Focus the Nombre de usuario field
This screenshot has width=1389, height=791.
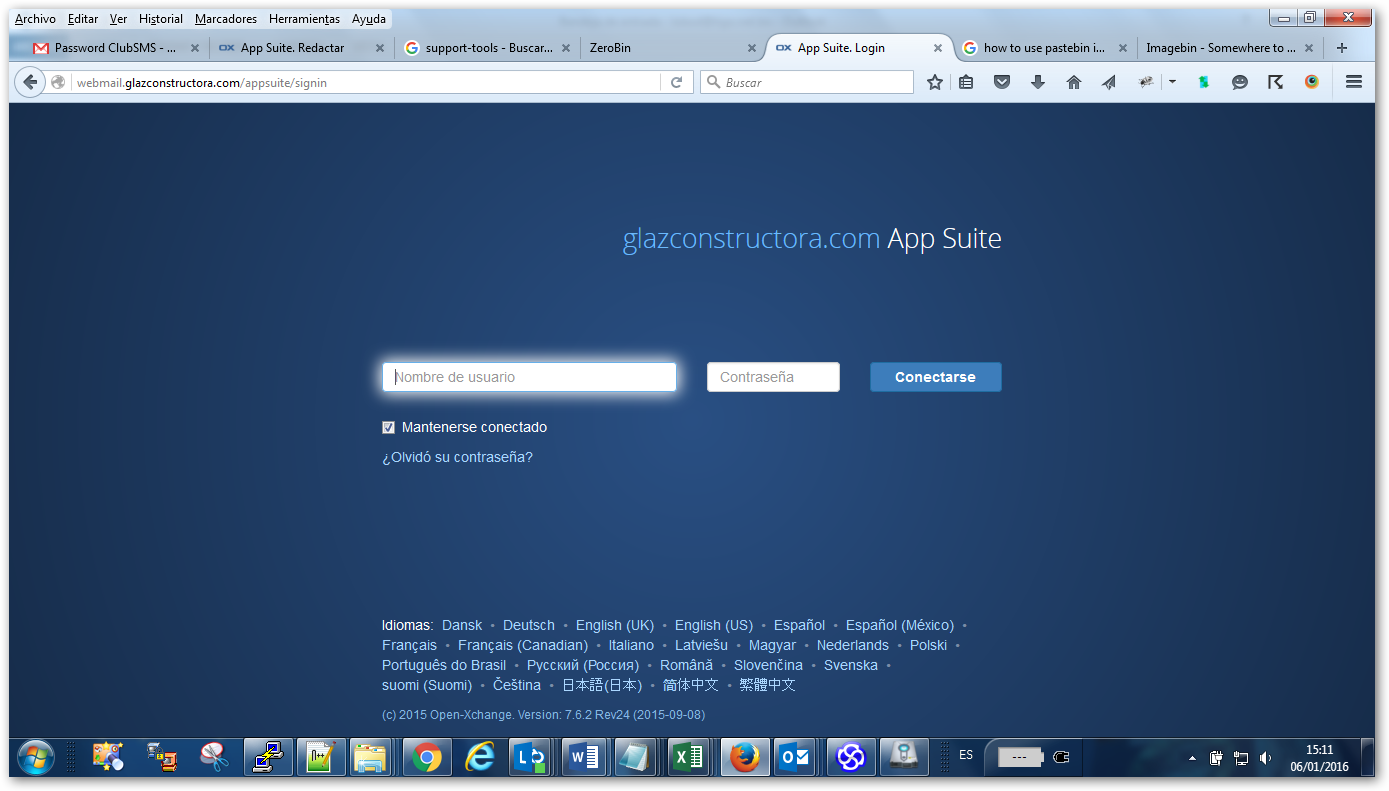(x=529, y=377)
